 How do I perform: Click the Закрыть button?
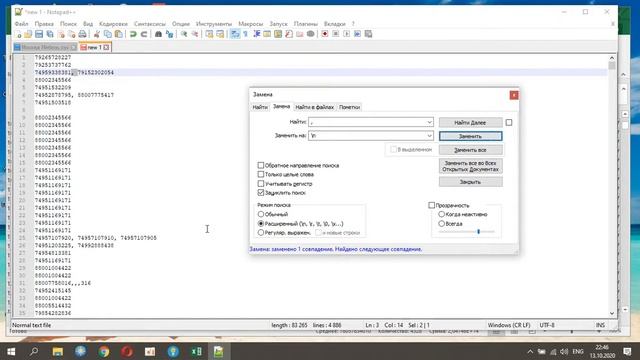click(470, 182)
